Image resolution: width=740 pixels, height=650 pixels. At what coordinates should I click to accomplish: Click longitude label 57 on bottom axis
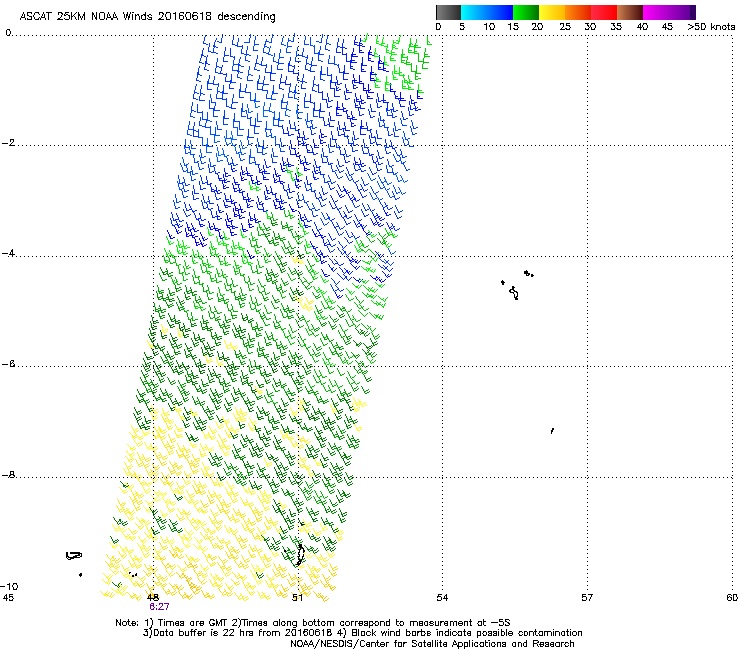click(587, 598)
